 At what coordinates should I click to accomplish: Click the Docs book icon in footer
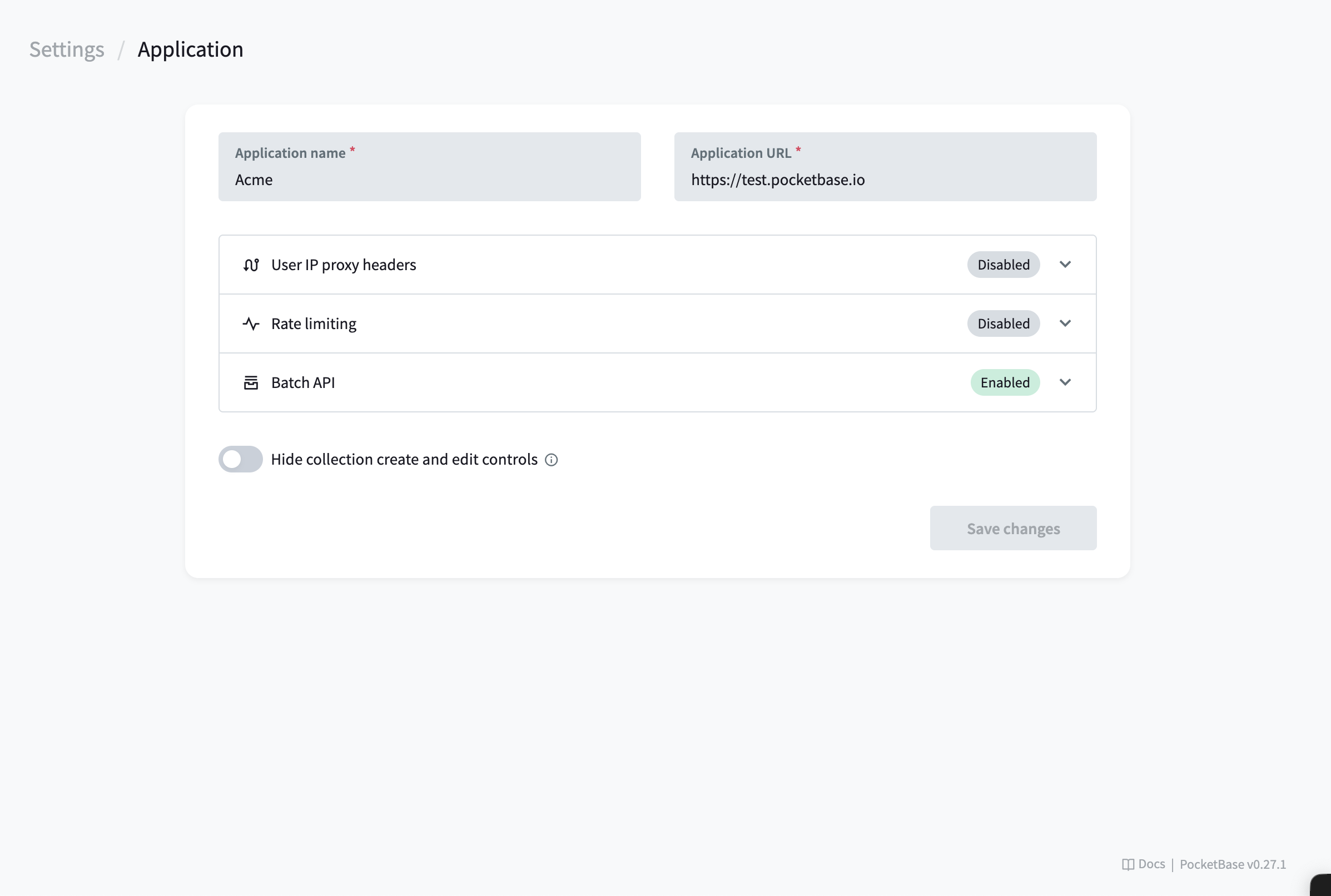(x=1129, y=864)
